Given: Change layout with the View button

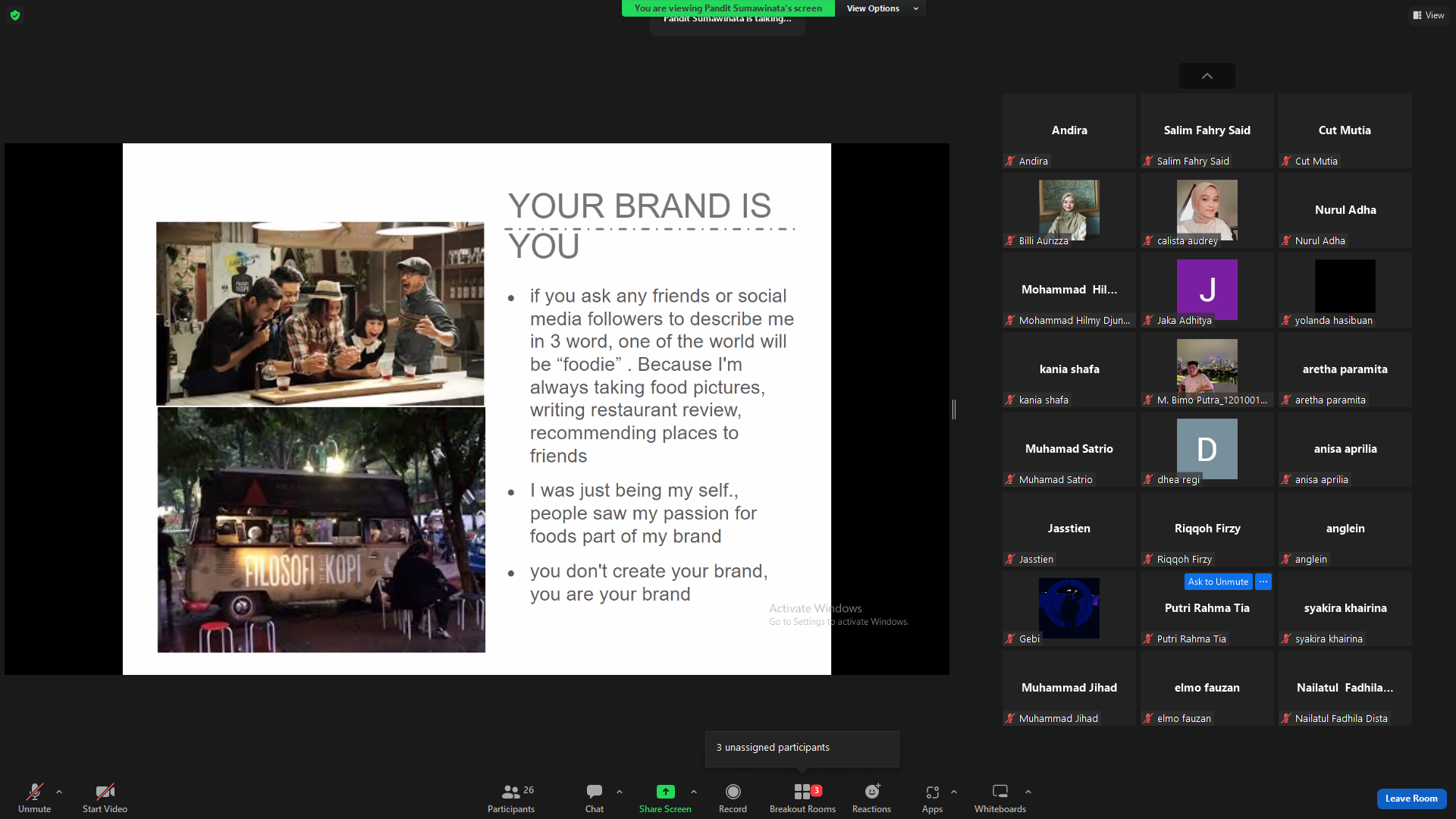Looking at the screenshot, I should (1429, 15).
